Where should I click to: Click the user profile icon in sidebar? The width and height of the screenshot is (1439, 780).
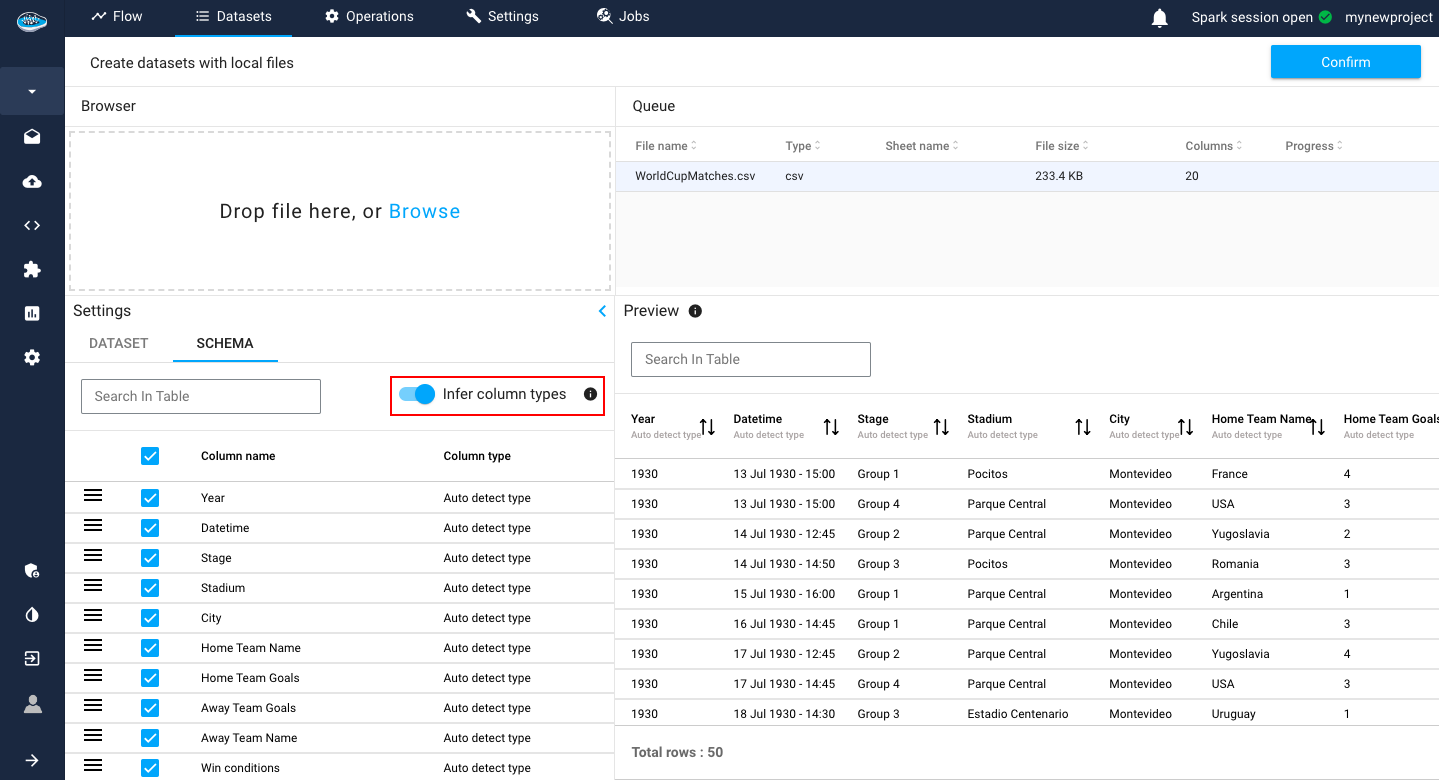32,704
